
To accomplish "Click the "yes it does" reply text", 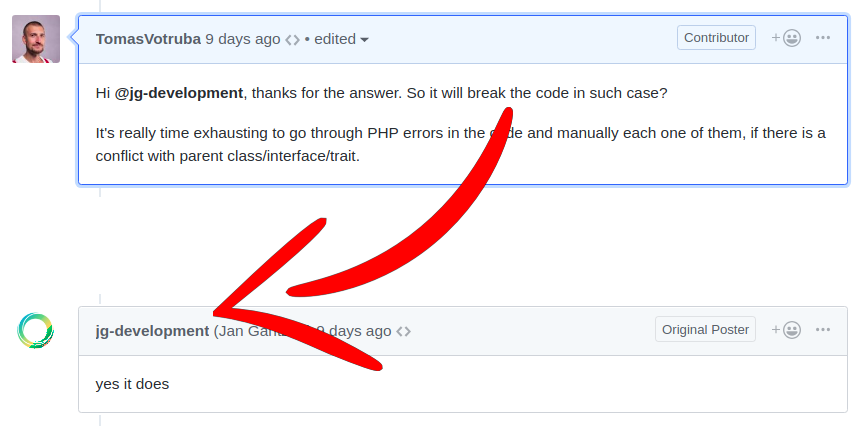I will tap(132, 384).
